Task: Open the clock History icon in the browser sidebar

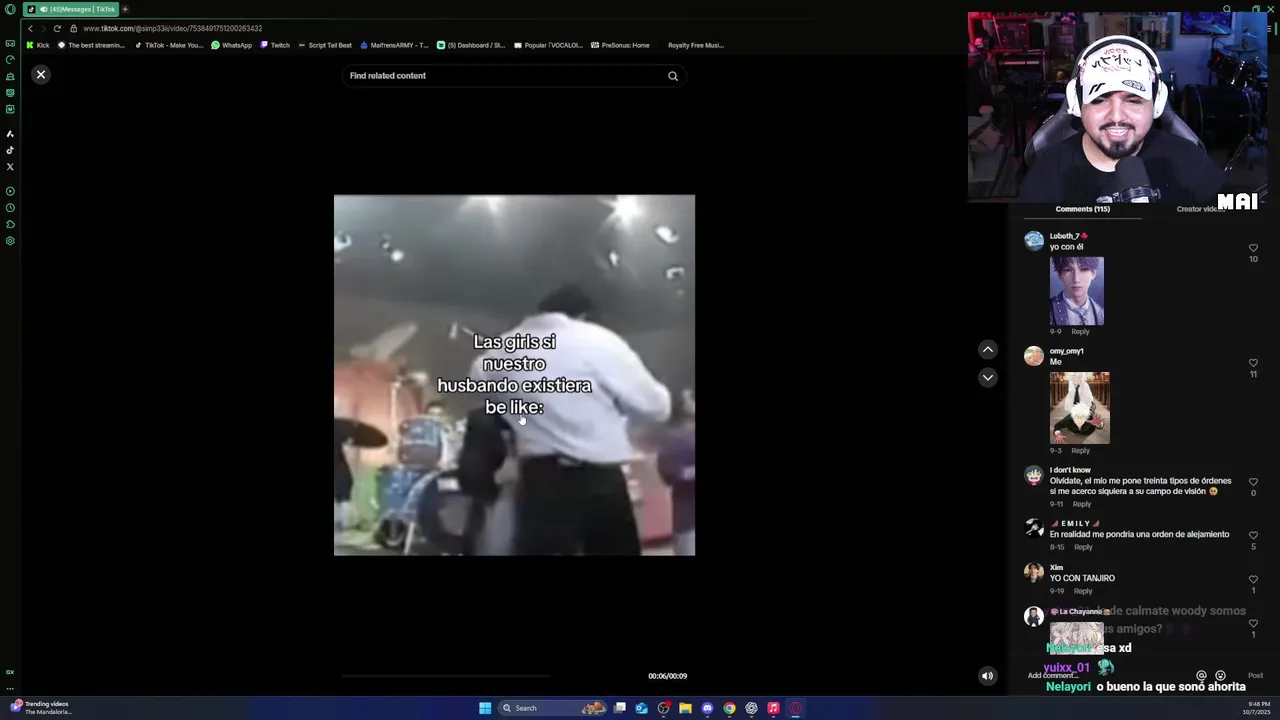Action: [10, 208]
